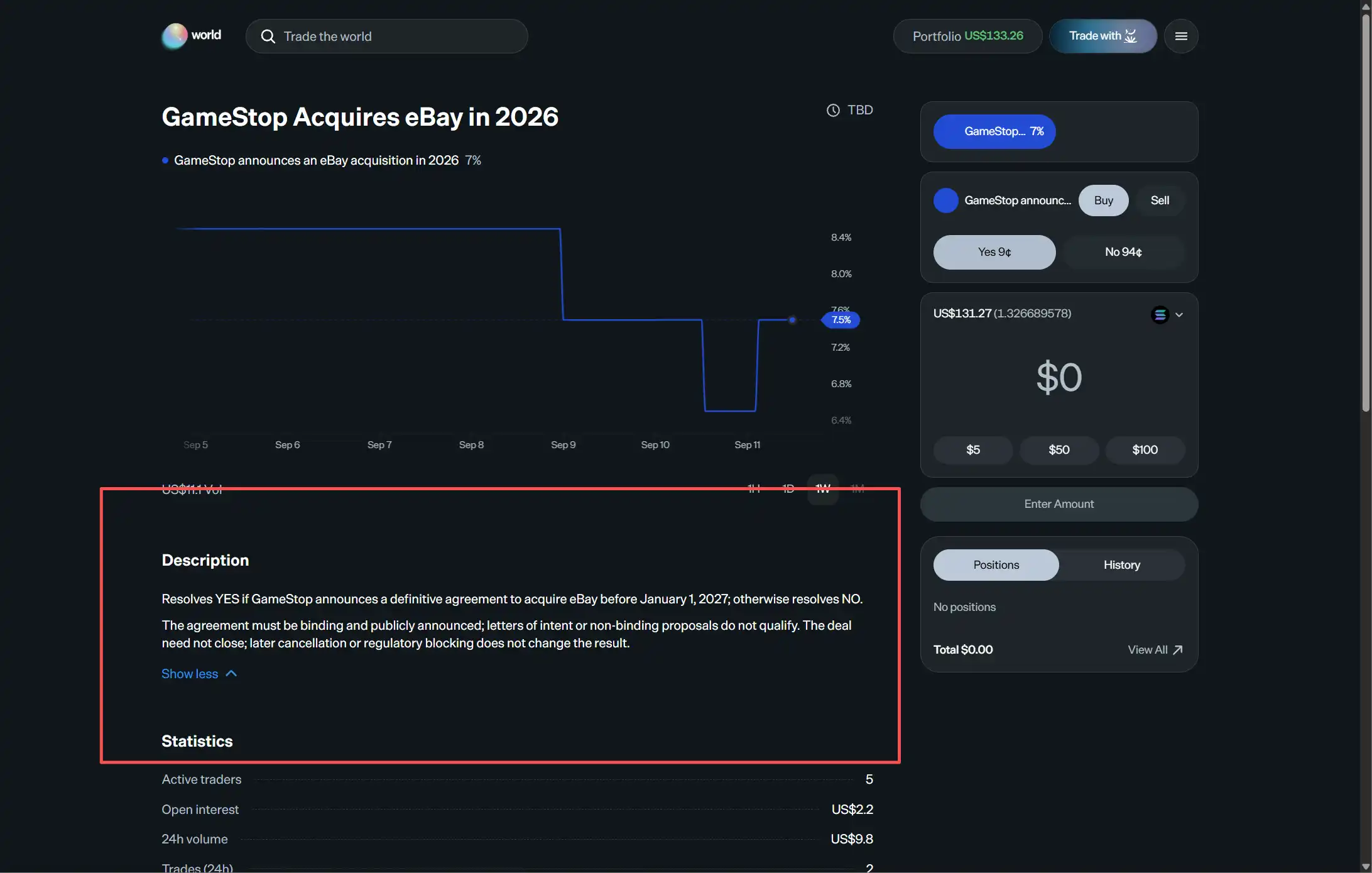Click the Active traders statistic row
The image size is (1372, 873).
[517, 779]
